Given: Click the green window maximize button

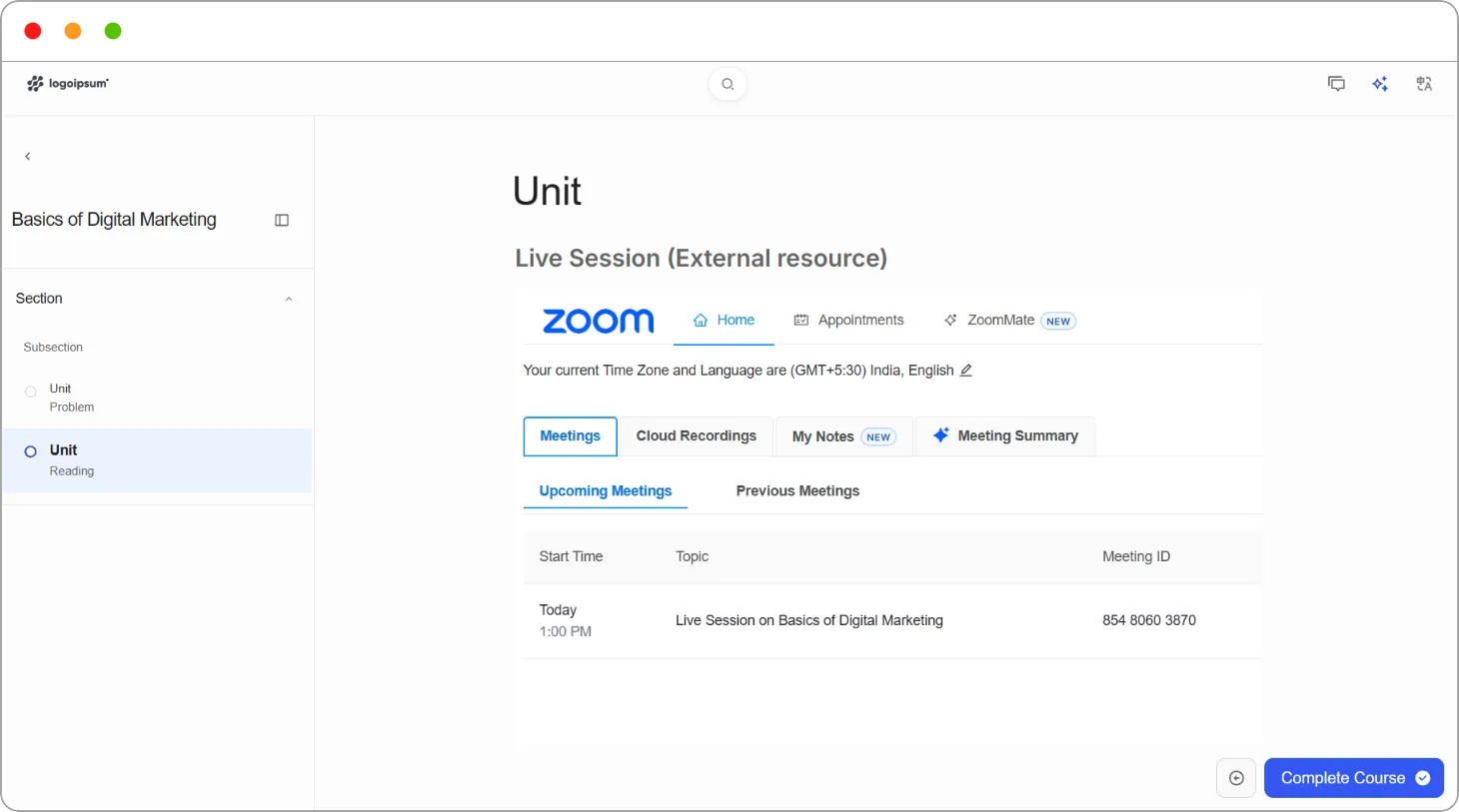Looking at the screenshot, I should click(113, 31).
